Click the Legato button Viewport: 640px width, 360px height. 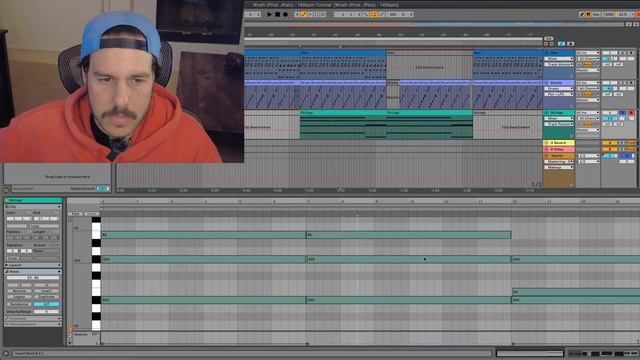point(19,297)
